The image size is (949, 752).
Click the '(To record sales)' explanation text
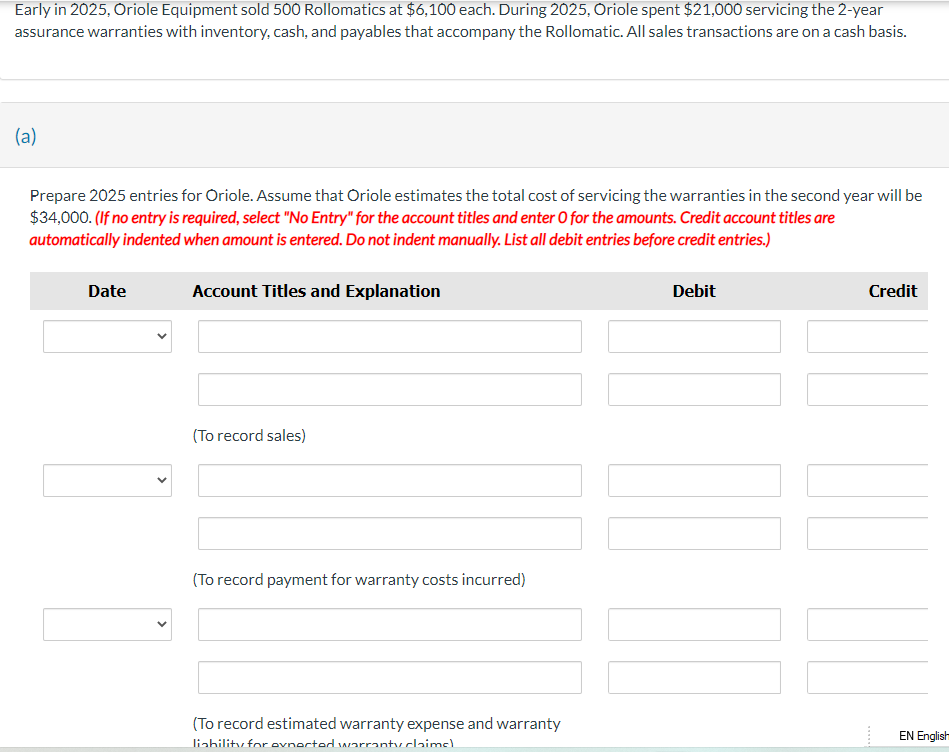(x=249, y=436)
